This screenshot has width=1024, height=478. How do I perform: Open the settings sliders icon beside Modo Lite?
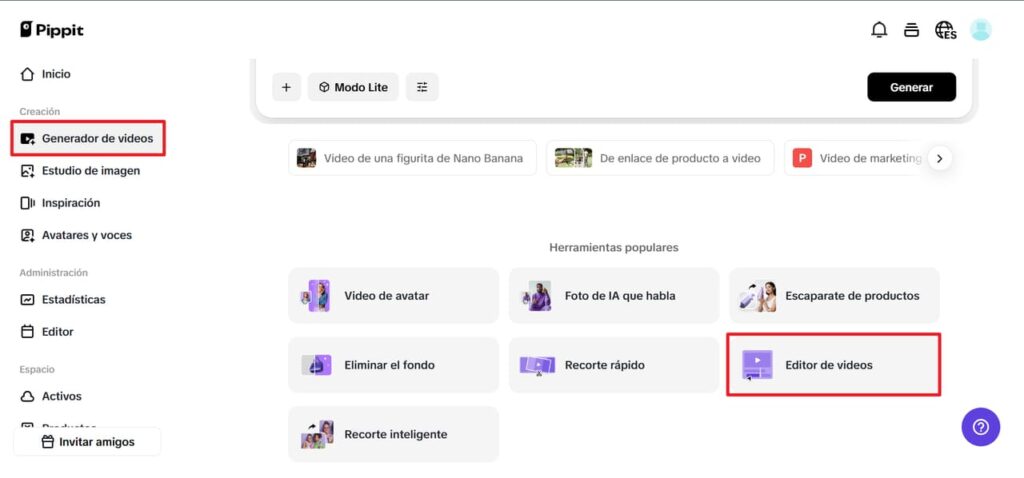click(422, 87)
